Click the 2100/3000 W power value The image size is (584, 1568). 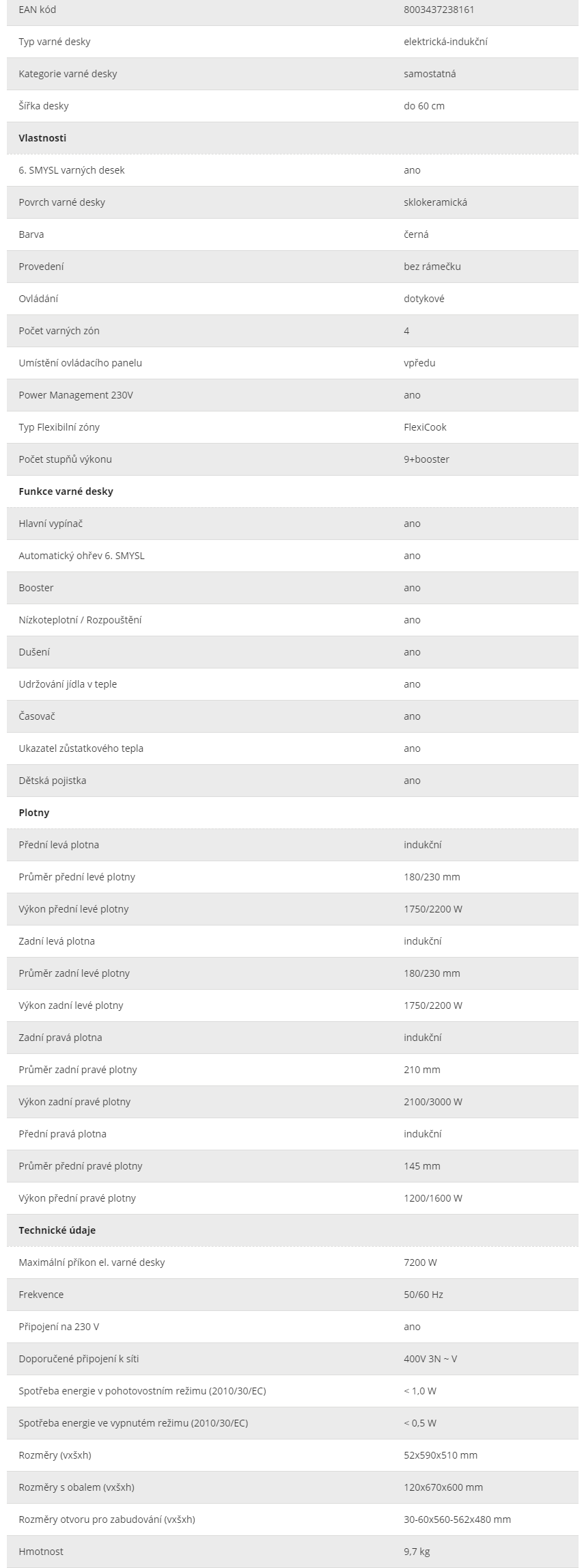coord(433,1102)
